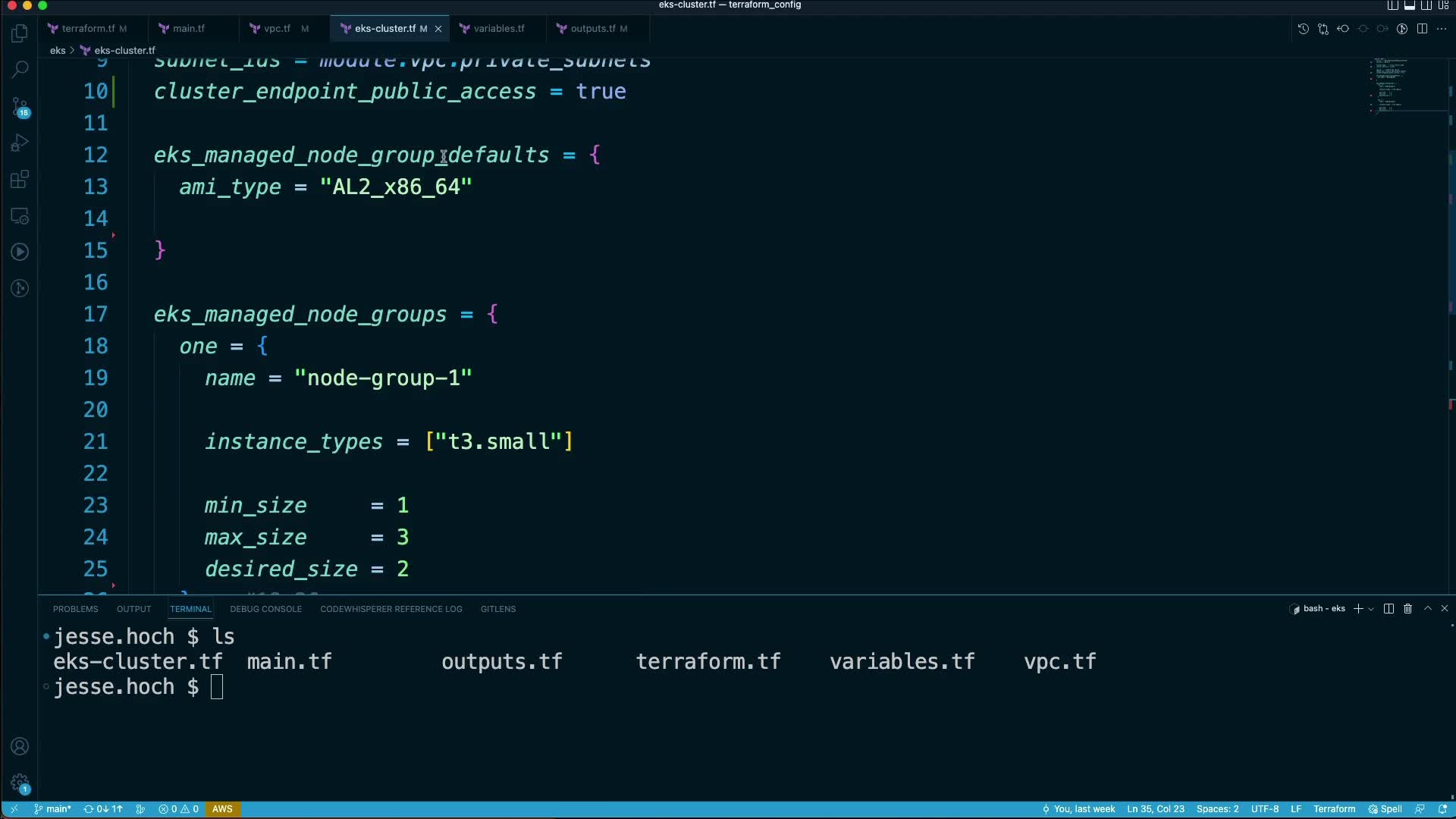The width and height of the screenshot is (1456, 819).
Task: Toggle primary sidebar layout button
Action: click(x=1393, y=5)
